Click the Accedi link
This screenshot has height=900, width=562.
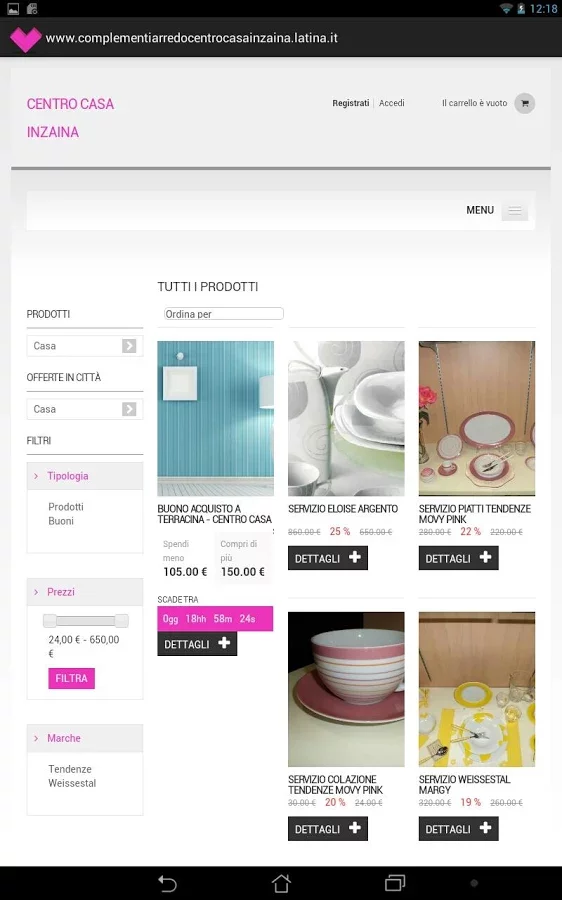click(392, 103)
